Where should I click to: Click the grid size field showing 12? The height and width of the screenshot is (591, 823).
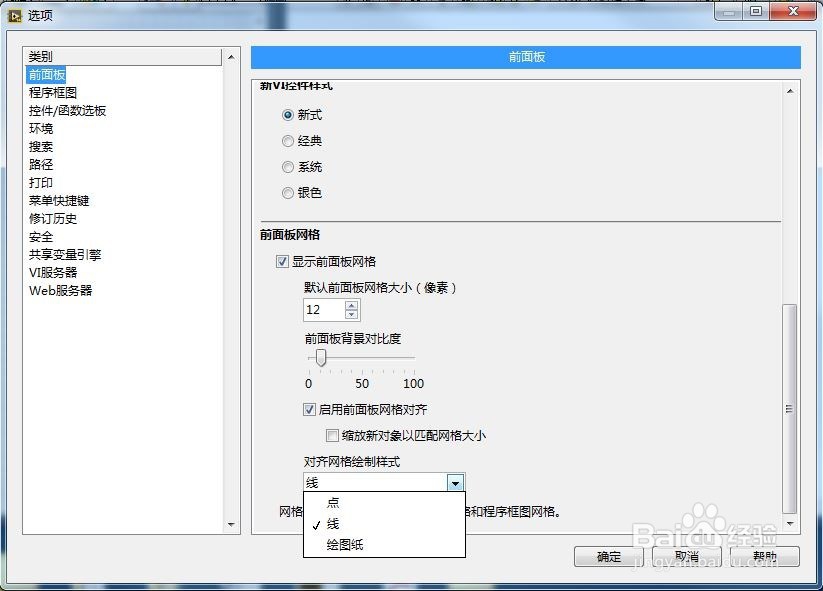pos(324,310)
